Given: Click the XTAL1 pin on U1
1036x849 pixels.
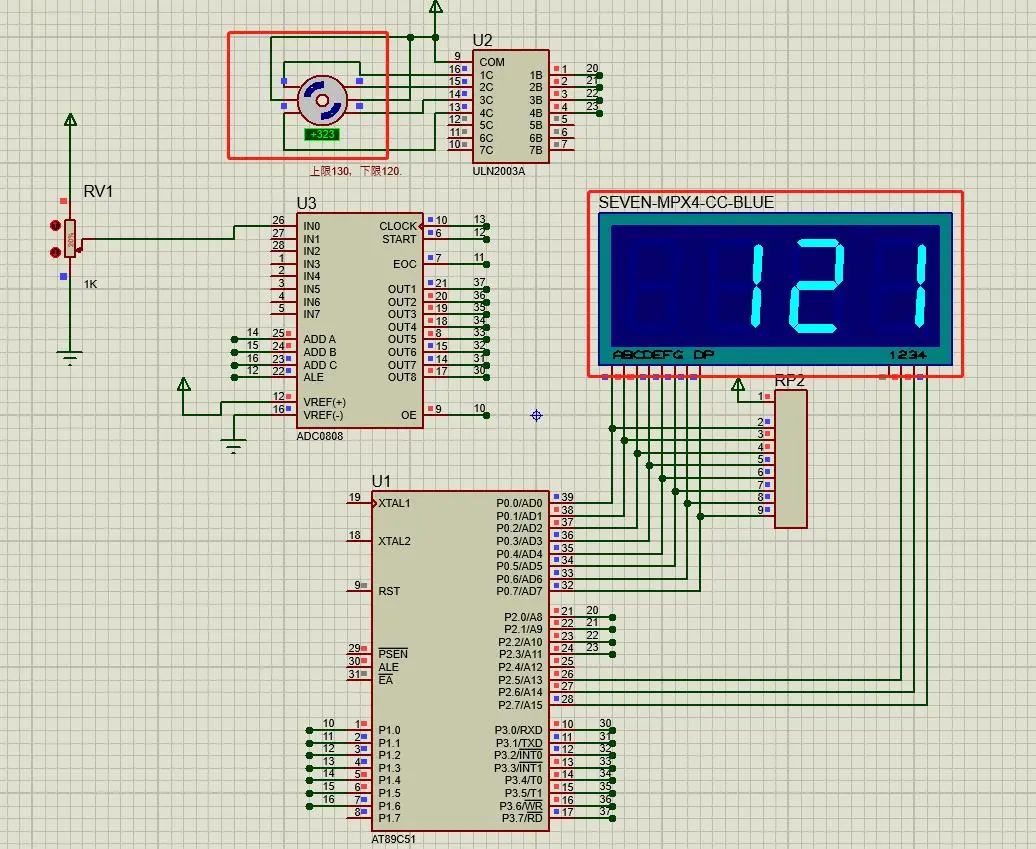Looking at the screenshot, I should click(394, 503).
